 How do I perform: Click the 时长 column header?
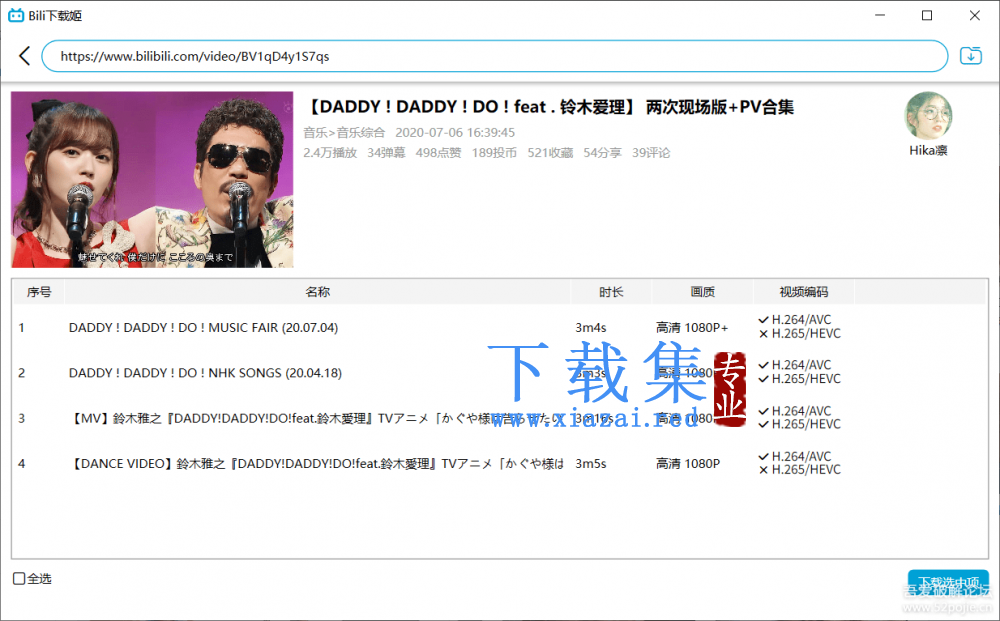pos(611,292)
